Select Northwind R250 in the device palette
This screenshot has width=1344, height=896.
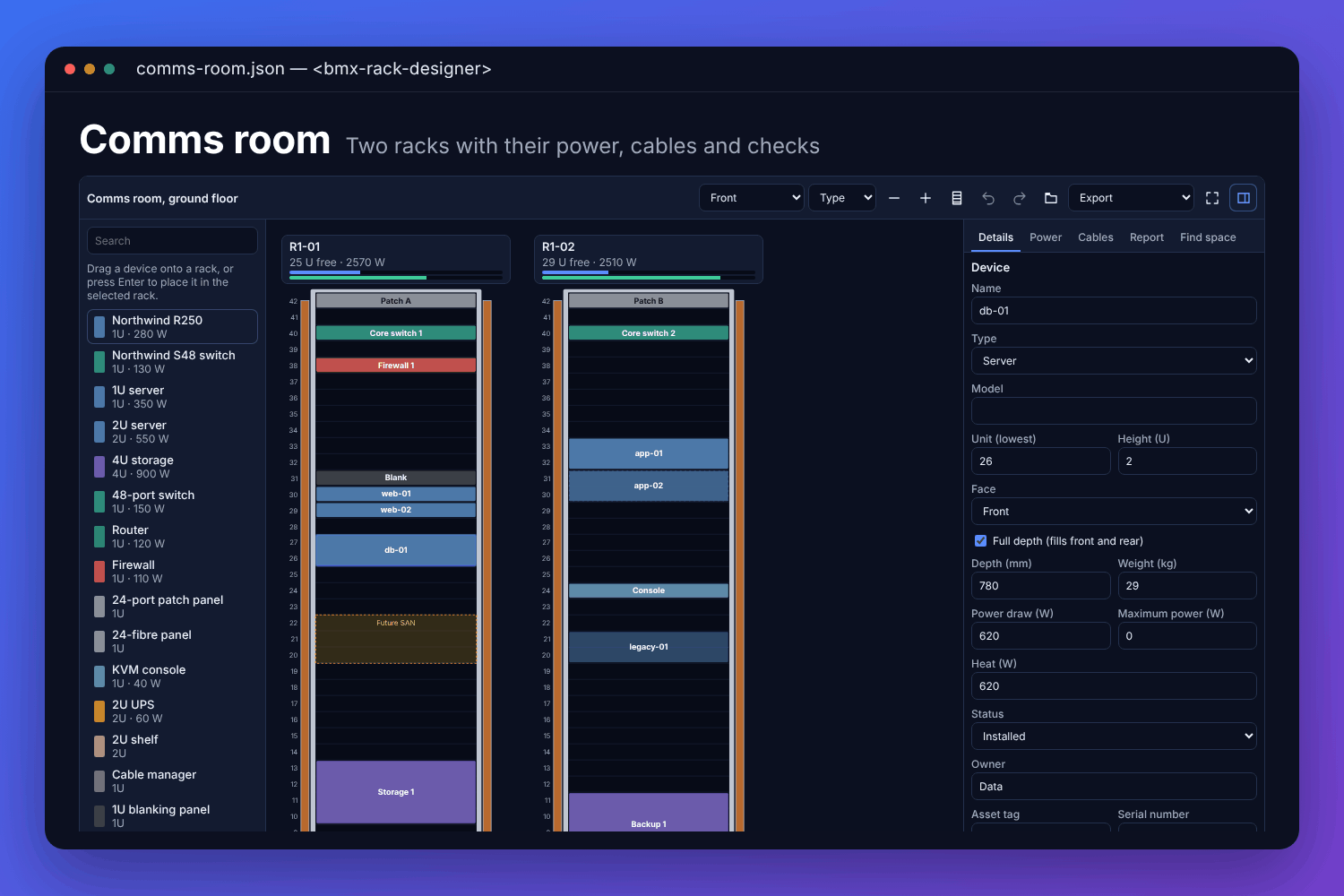tap(172, 326)
